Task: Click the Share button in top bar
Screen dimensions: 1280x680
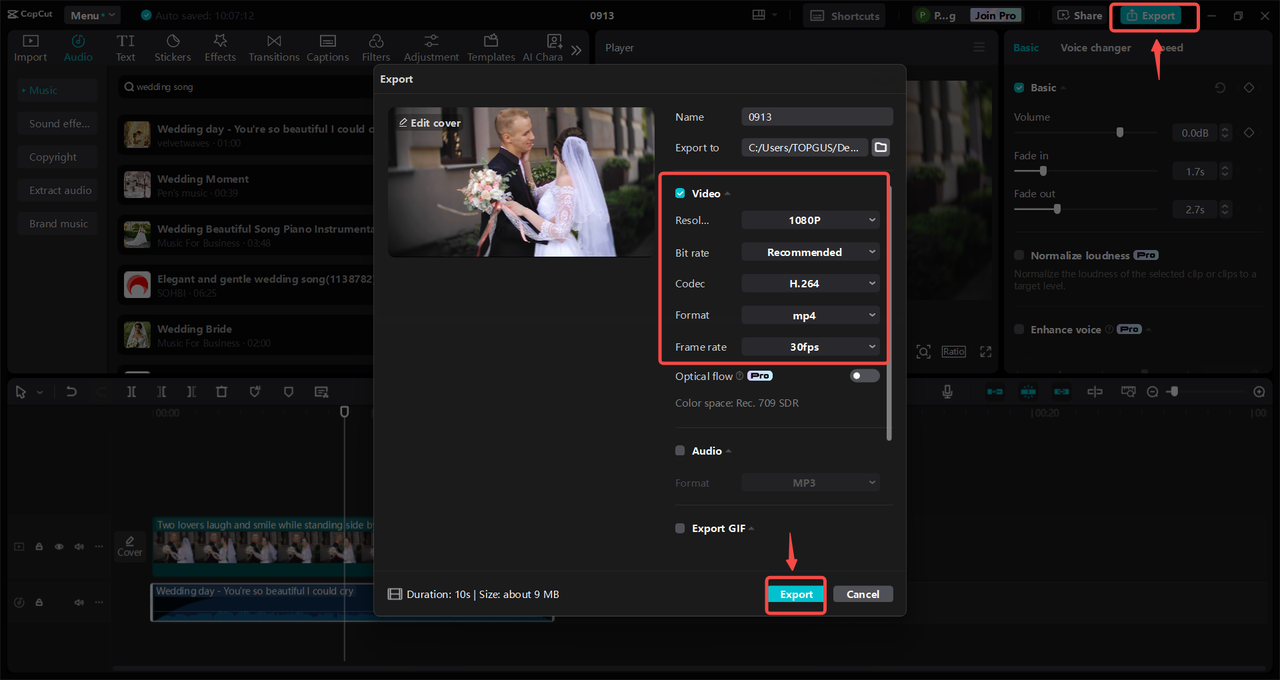Action: click(x=1079, y=16)
